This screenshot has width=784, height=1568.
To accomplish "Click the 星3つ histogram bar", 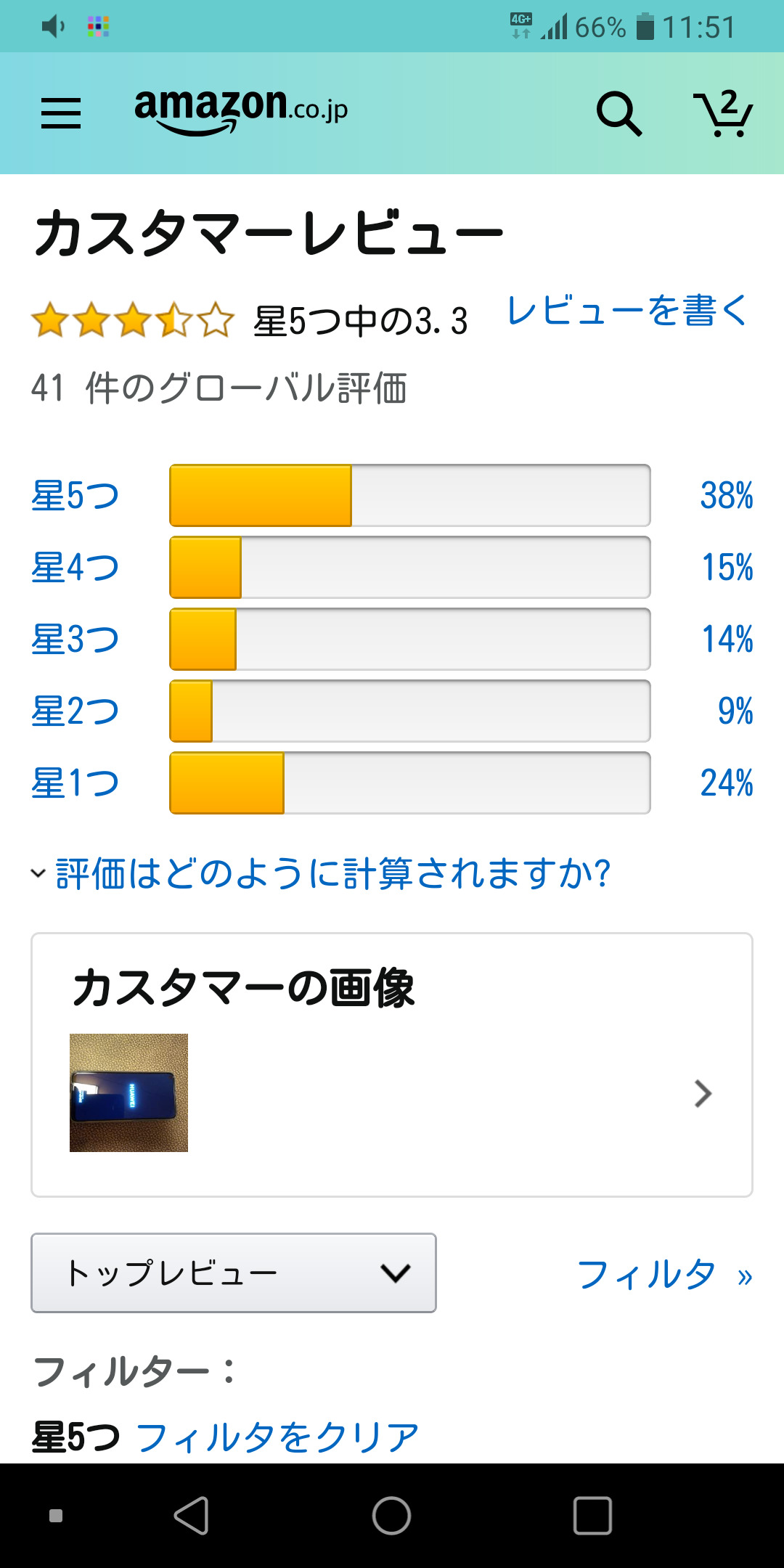I will 409,640.
